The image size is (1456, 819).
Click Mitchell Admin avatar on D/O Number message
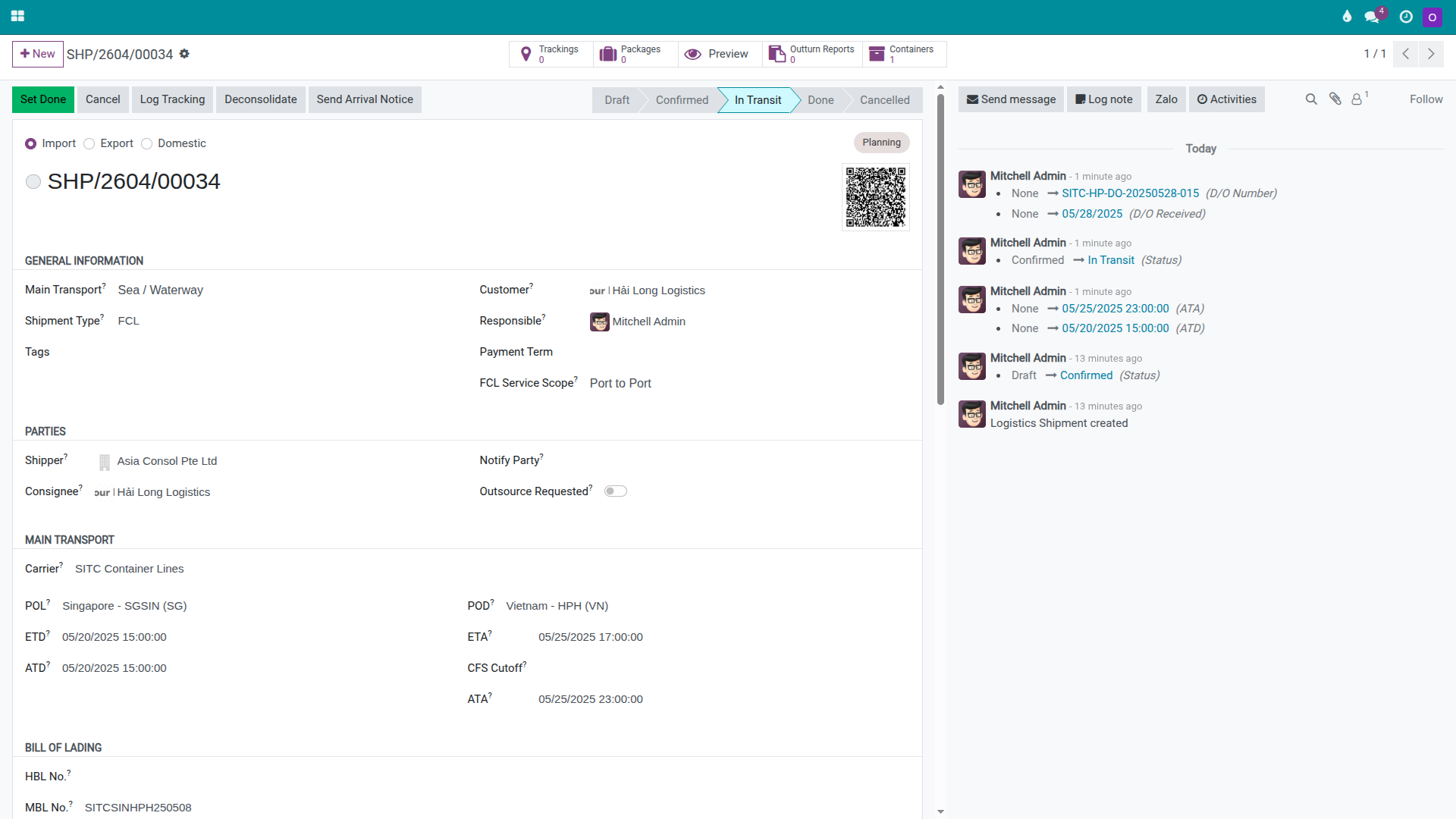(972, 184)
